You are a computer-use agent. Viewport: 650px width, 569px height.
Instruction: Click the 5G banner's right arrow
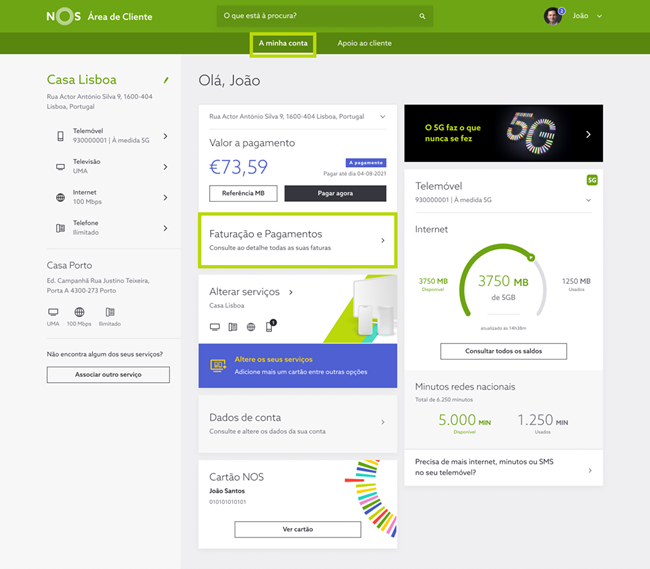[x=588, y=134]
